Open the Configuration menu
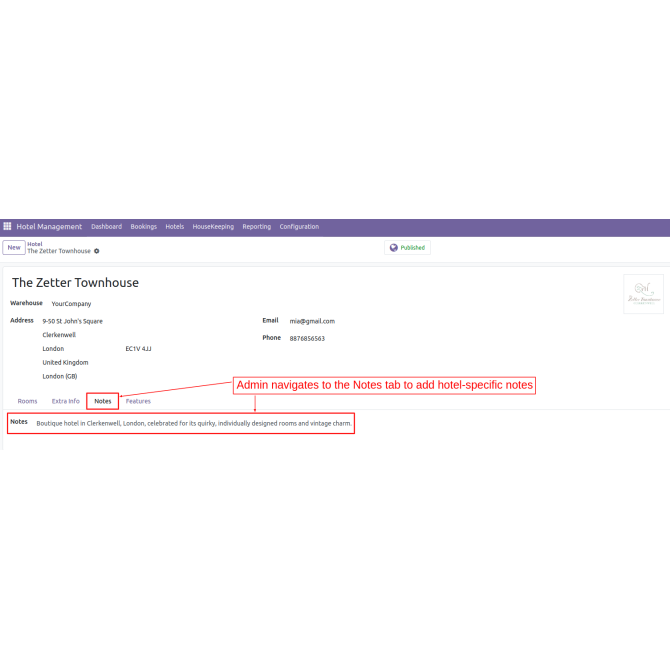This screenshot has width=670, height=670. [299, 226]
